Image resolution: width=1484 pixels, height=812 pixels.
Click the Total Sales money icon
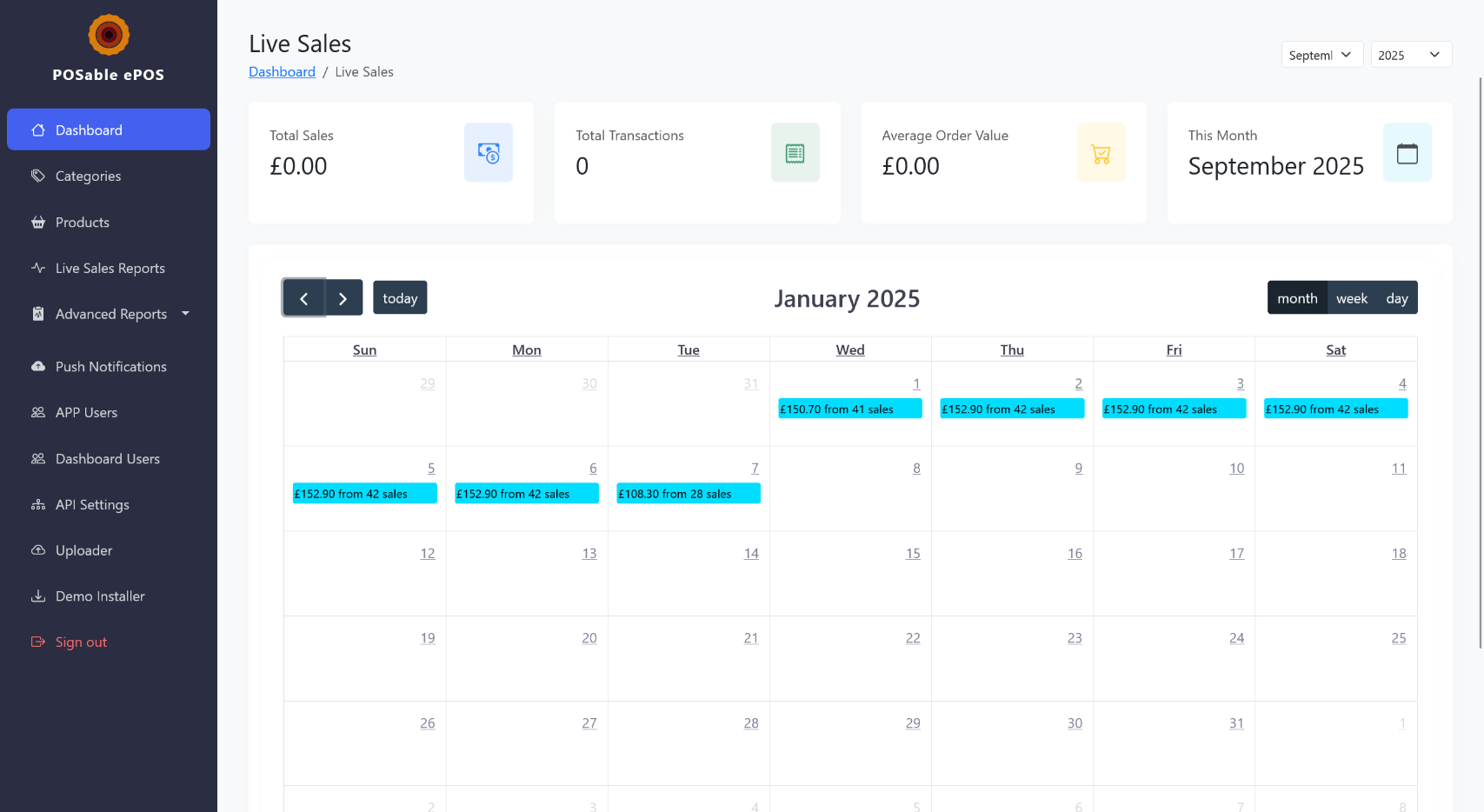click(x=489, y=153)
